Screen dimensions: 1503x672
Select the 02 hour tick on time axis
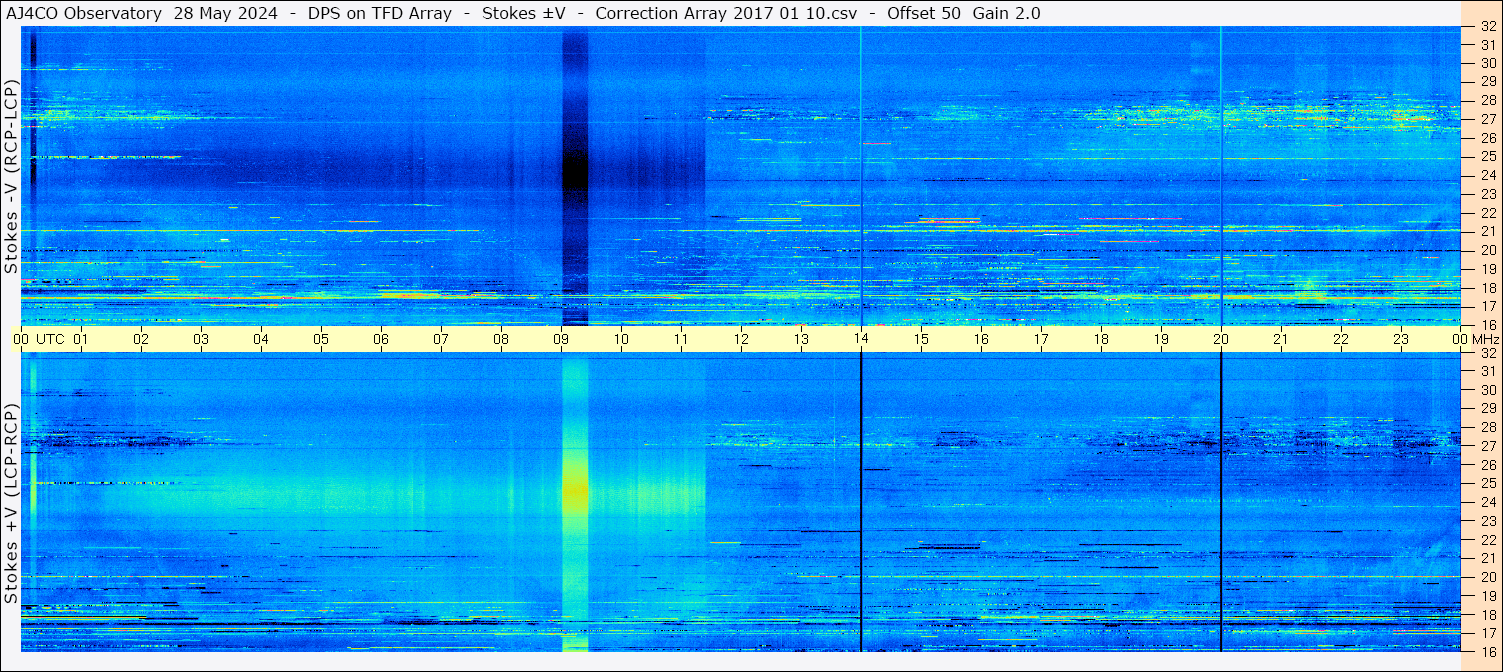[141, 339]
